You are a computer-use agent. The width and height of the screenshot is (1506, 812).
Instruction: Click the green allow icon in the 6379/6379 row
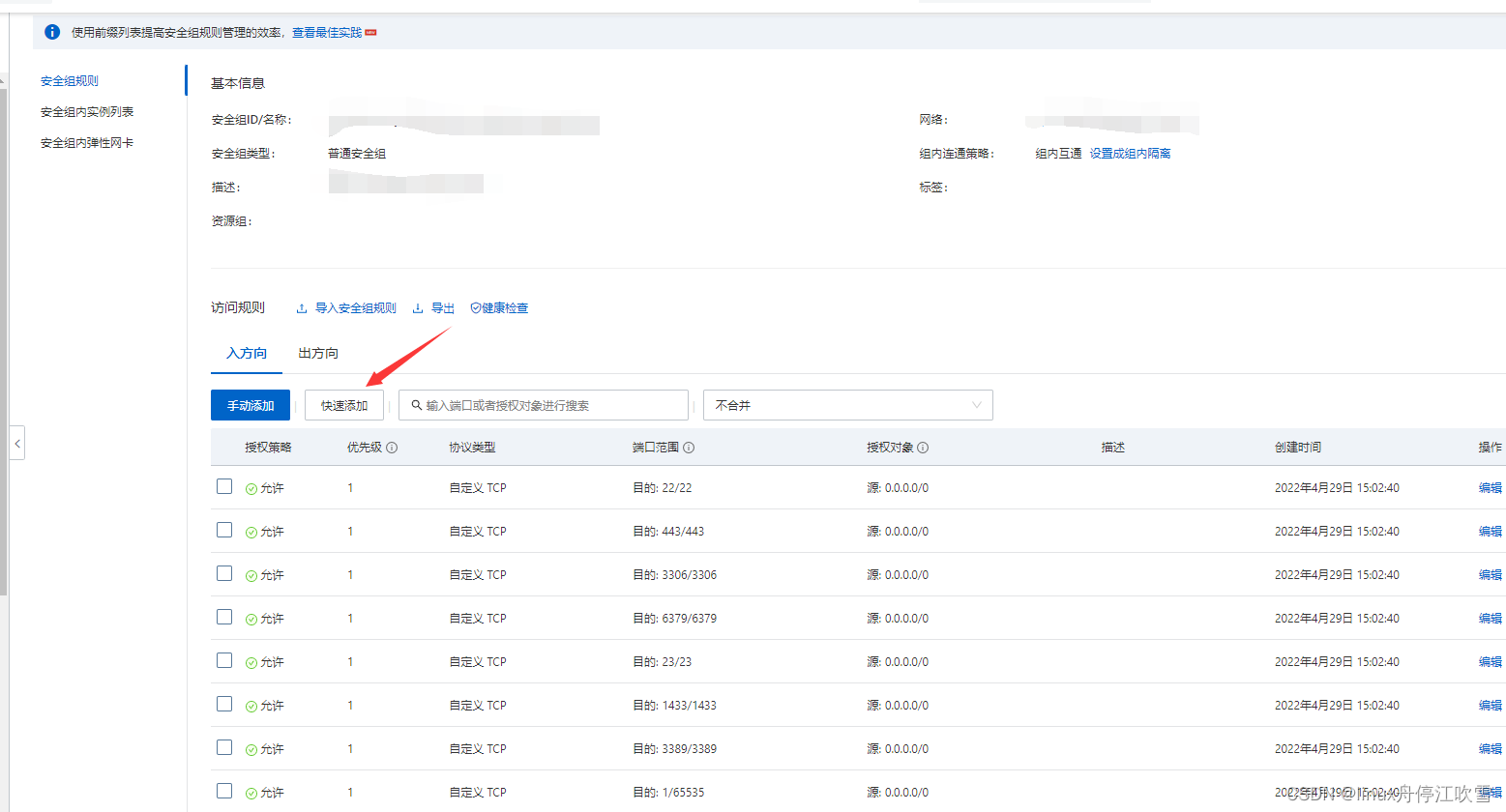pyautogui.click(x=251, y=619)
